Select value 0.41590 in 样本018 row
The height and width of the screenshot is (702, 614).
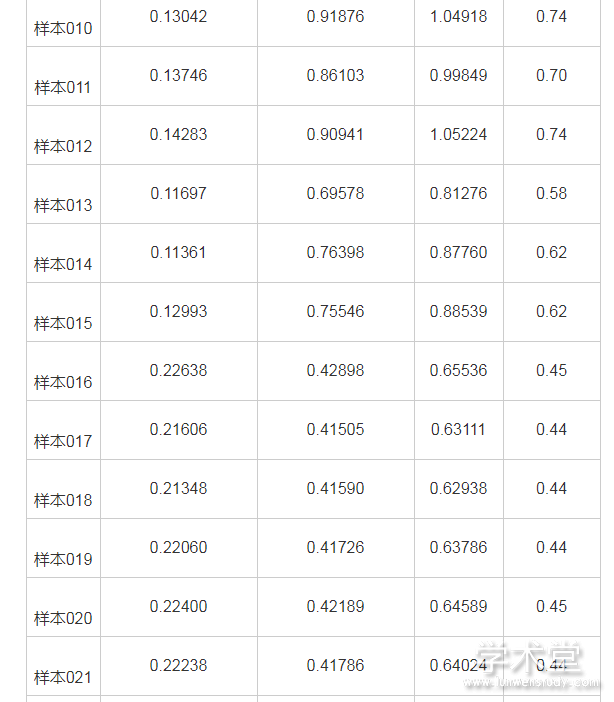click(335, 488)
